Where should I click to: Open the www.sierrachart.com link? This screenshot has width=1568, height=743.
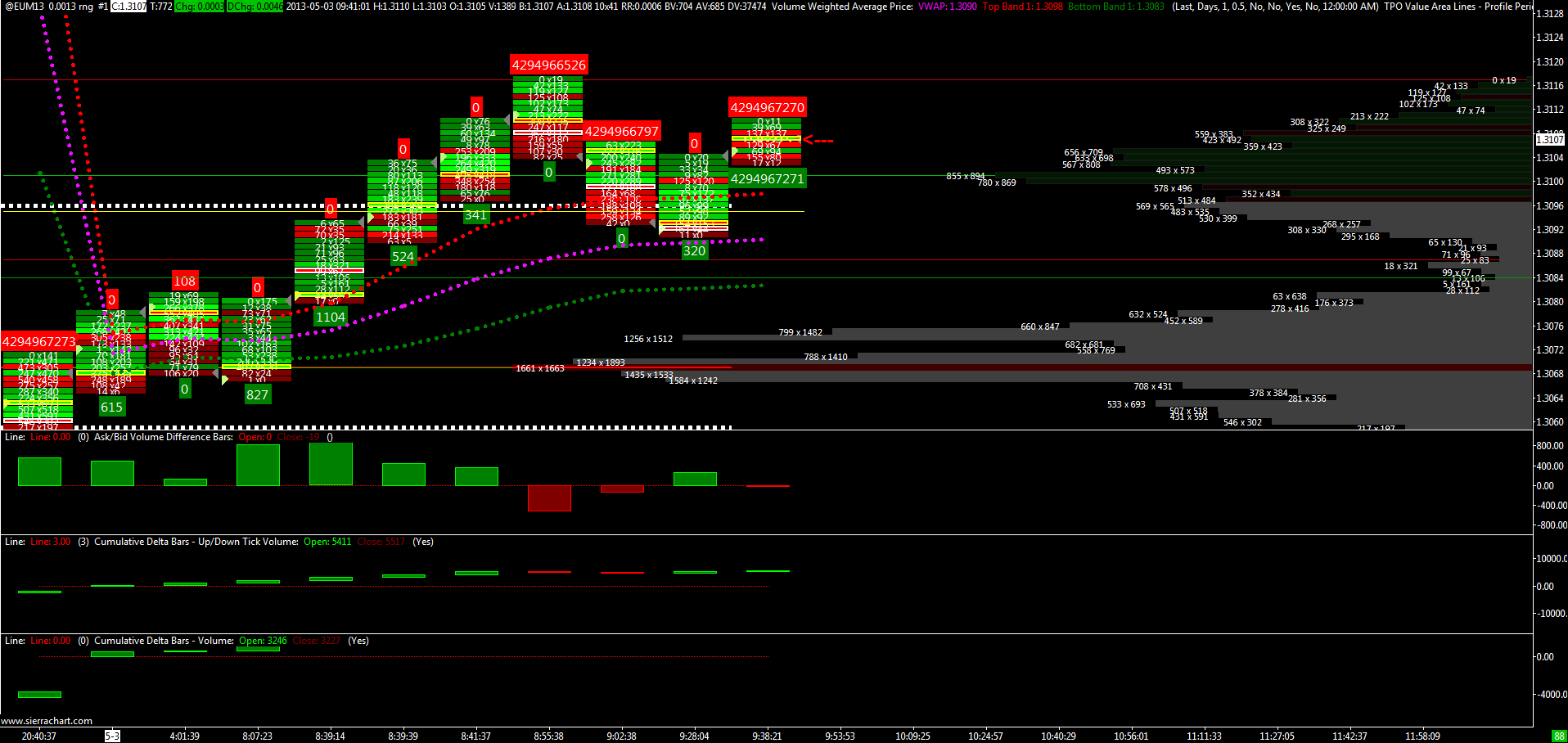pos(47,721)
